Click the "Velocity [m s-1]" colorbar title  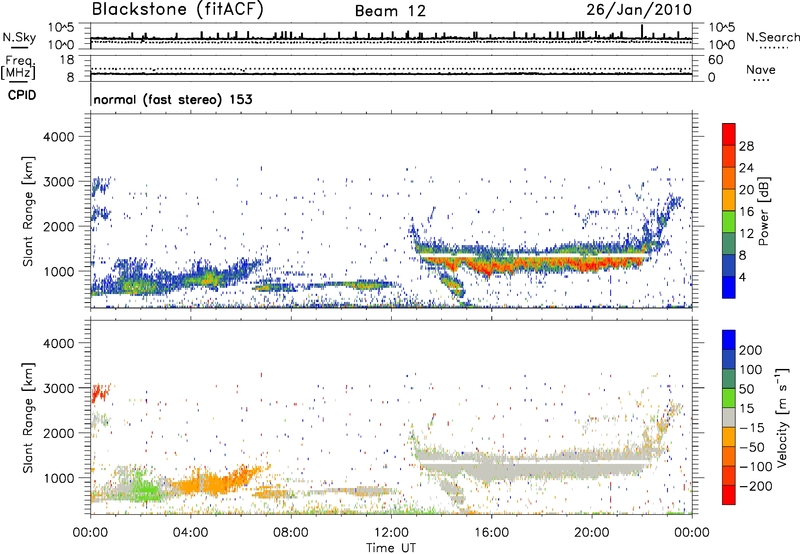tap(782, 417)
